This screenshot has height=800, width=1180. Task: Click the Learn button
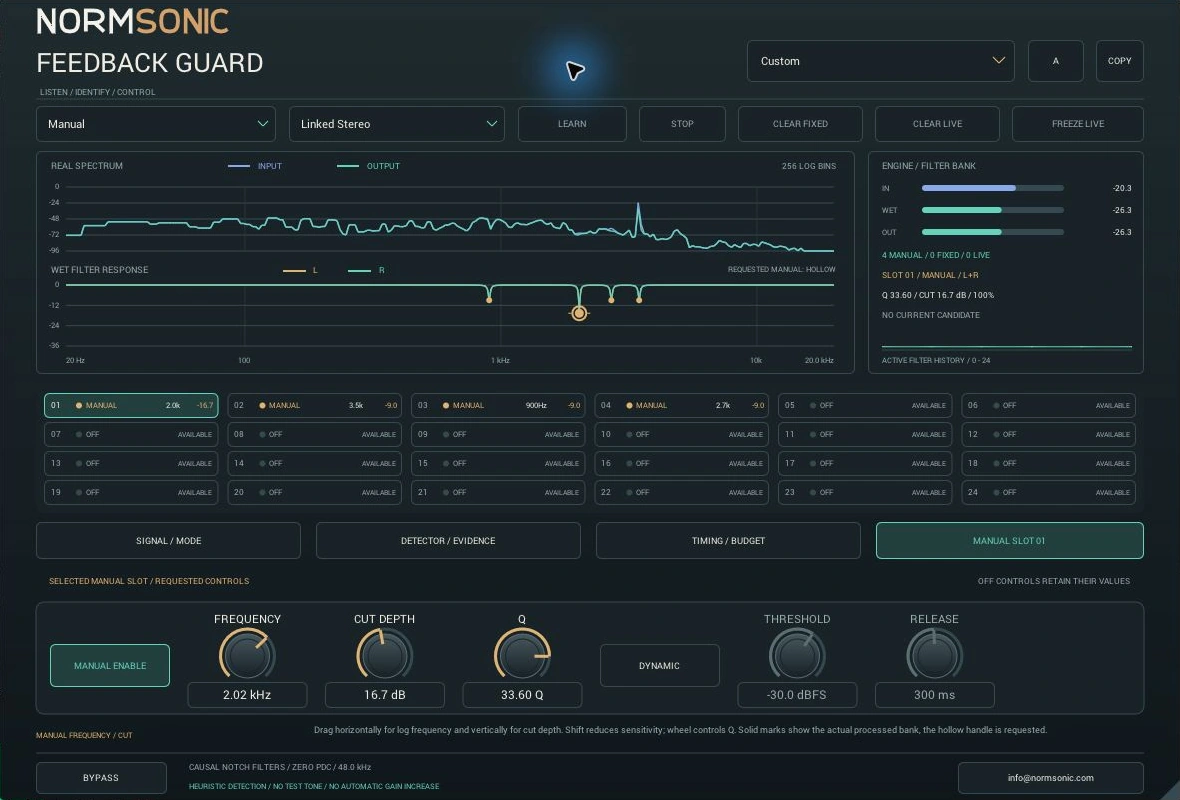(x=572, y=124)
